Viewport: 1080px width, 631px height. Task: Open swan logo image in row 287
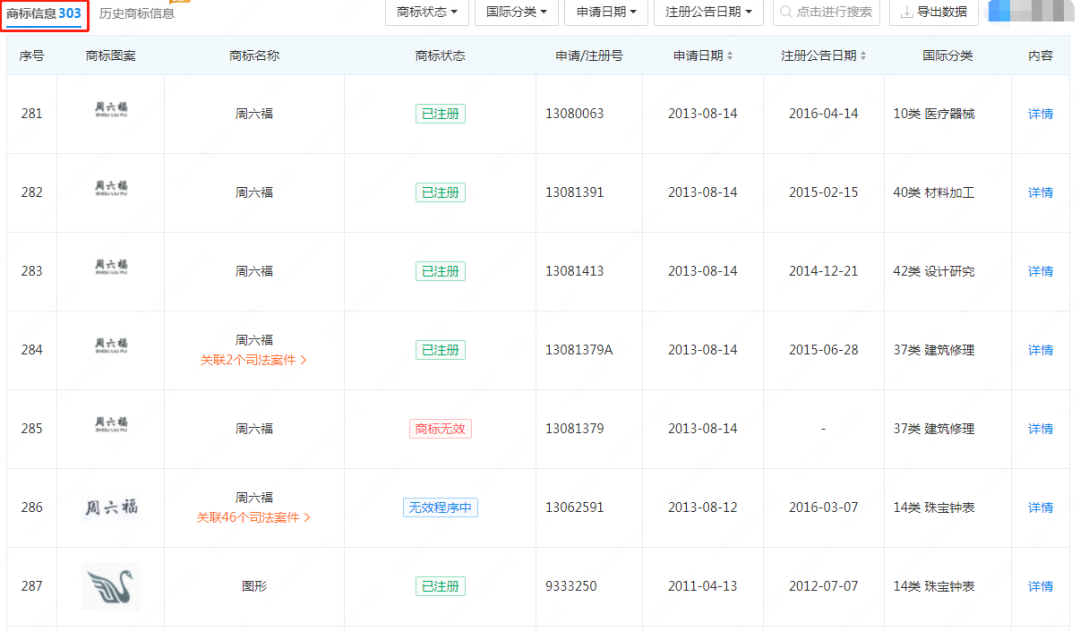click(111, 586)
